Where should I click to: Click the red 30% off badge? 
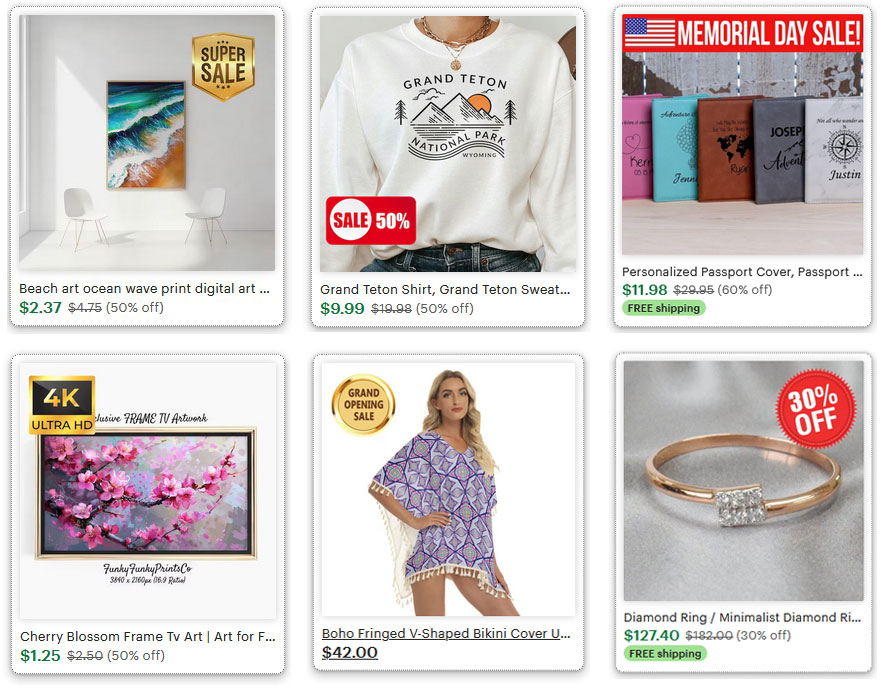click(816, 409)
